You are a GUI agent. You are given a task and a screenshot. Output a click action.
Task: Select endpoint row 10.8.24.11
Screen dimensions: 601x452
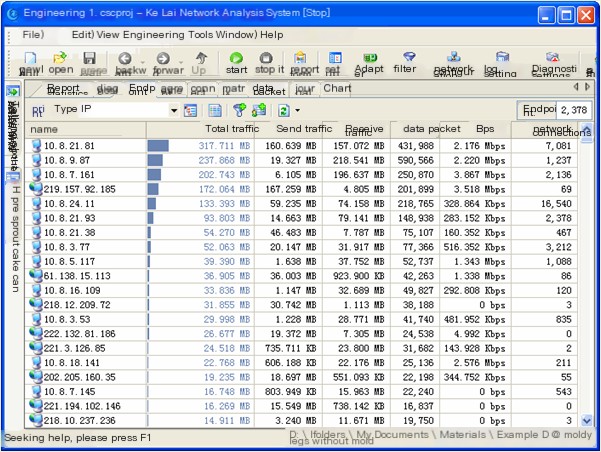(x=302, y=204)
